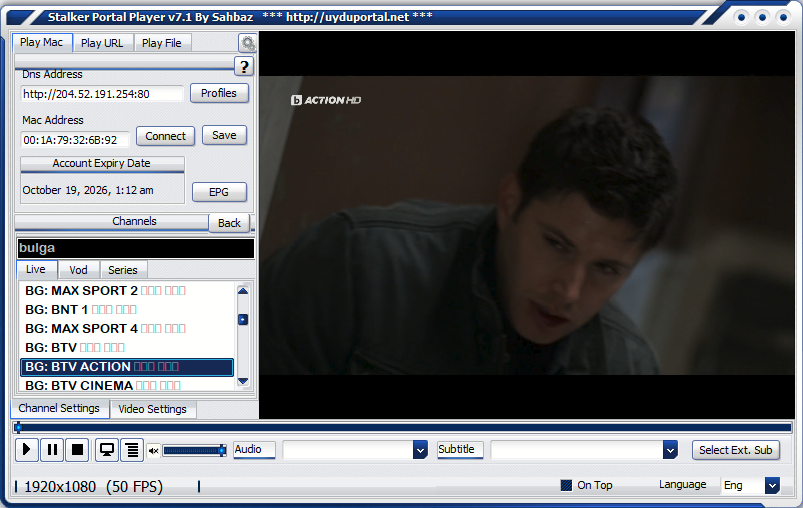Open the Video Settings tab
The image size is (803, 508).
(x=153, y=409)
